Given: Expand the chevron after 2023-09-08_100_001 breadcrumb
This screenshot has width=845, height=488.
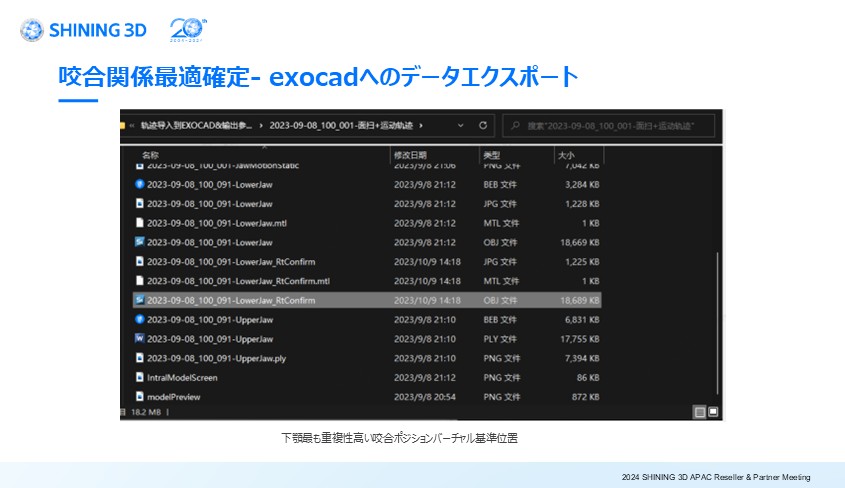Looking at the screenshot, I should pos(421,126).
